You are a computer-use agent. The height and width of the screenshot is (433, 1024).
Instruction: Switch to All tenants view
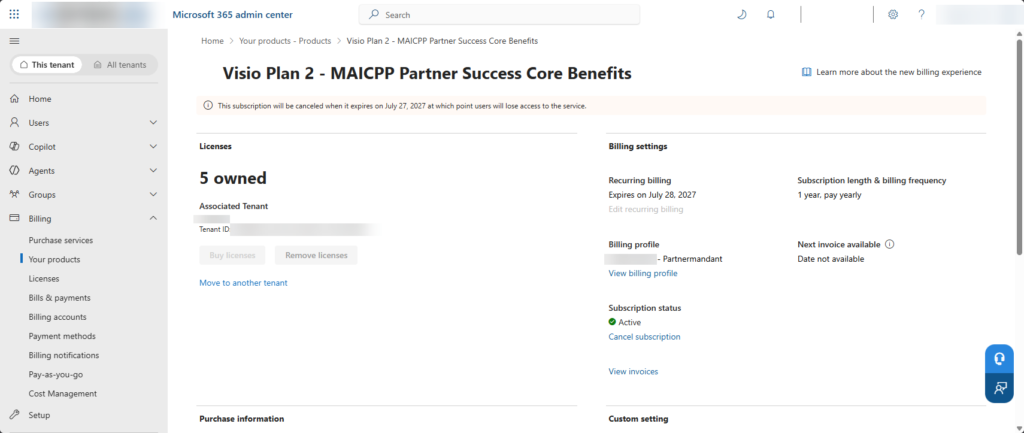click(x=120, y=65)
